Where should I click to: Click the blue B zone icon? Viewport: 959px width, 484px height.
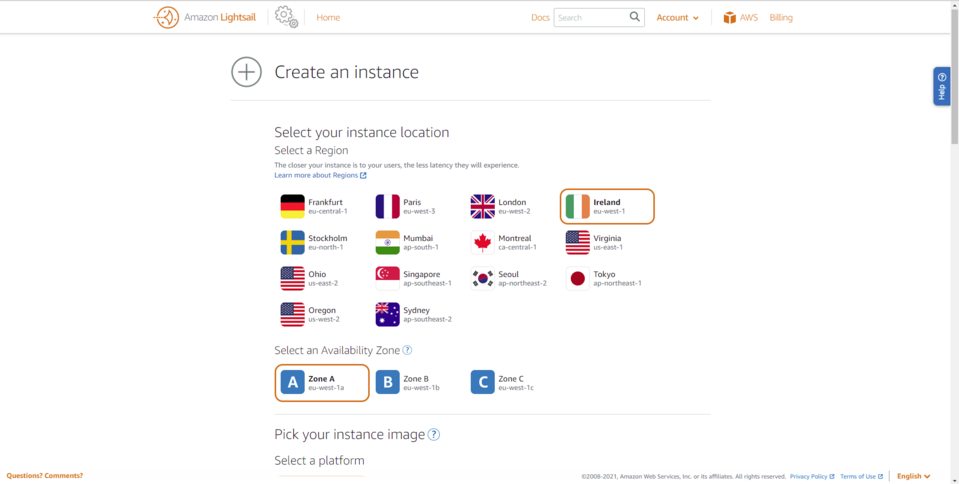(387, 382)
